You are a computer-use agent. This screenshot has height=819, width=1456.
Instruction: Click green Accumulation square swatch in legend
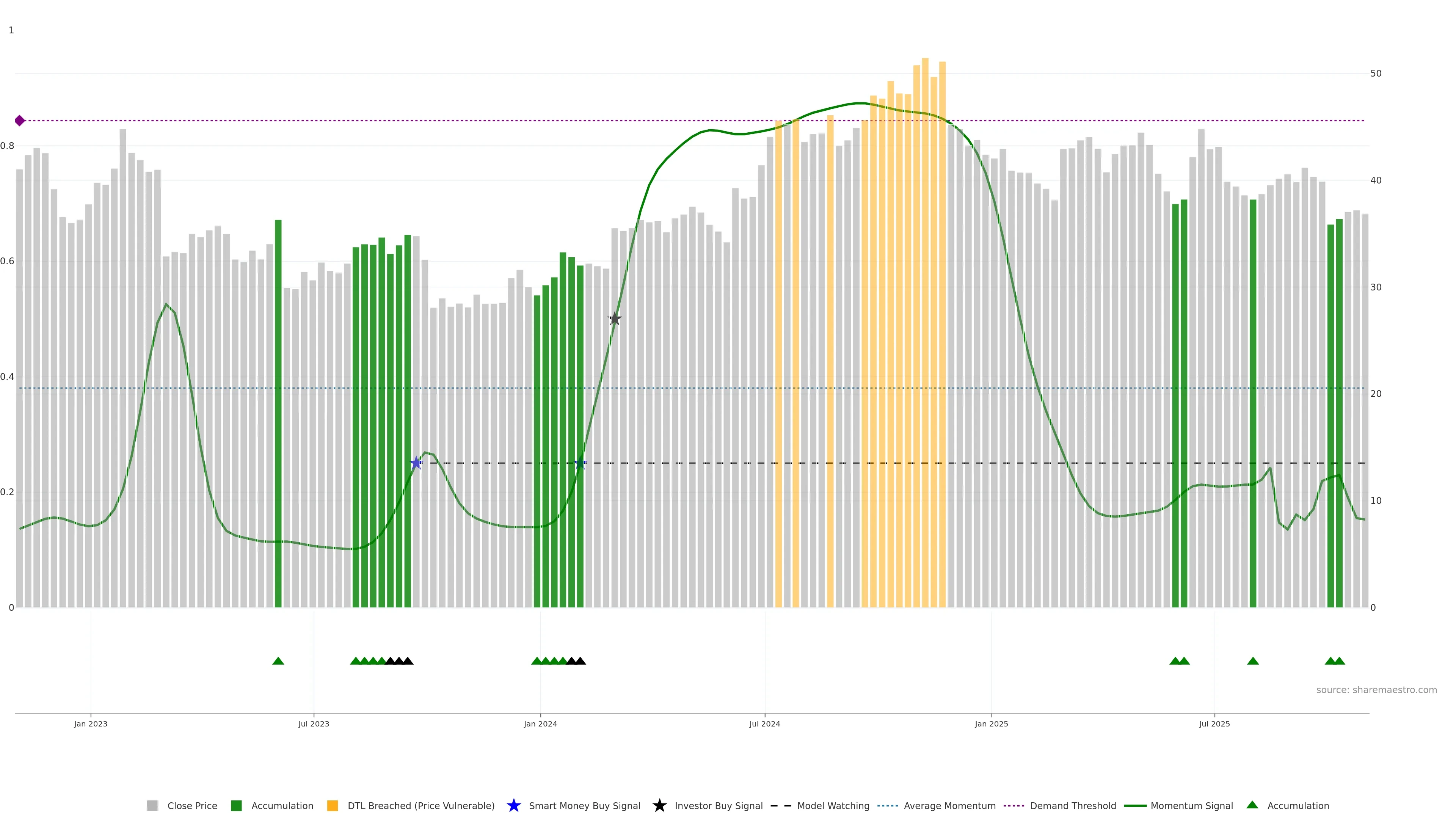pos(236,805)
